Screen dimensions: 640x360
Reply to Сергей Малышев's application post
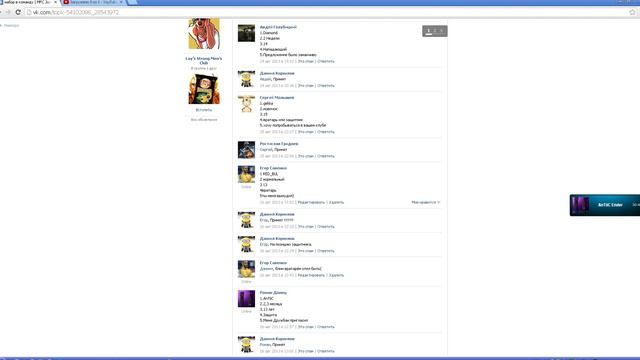326,132
